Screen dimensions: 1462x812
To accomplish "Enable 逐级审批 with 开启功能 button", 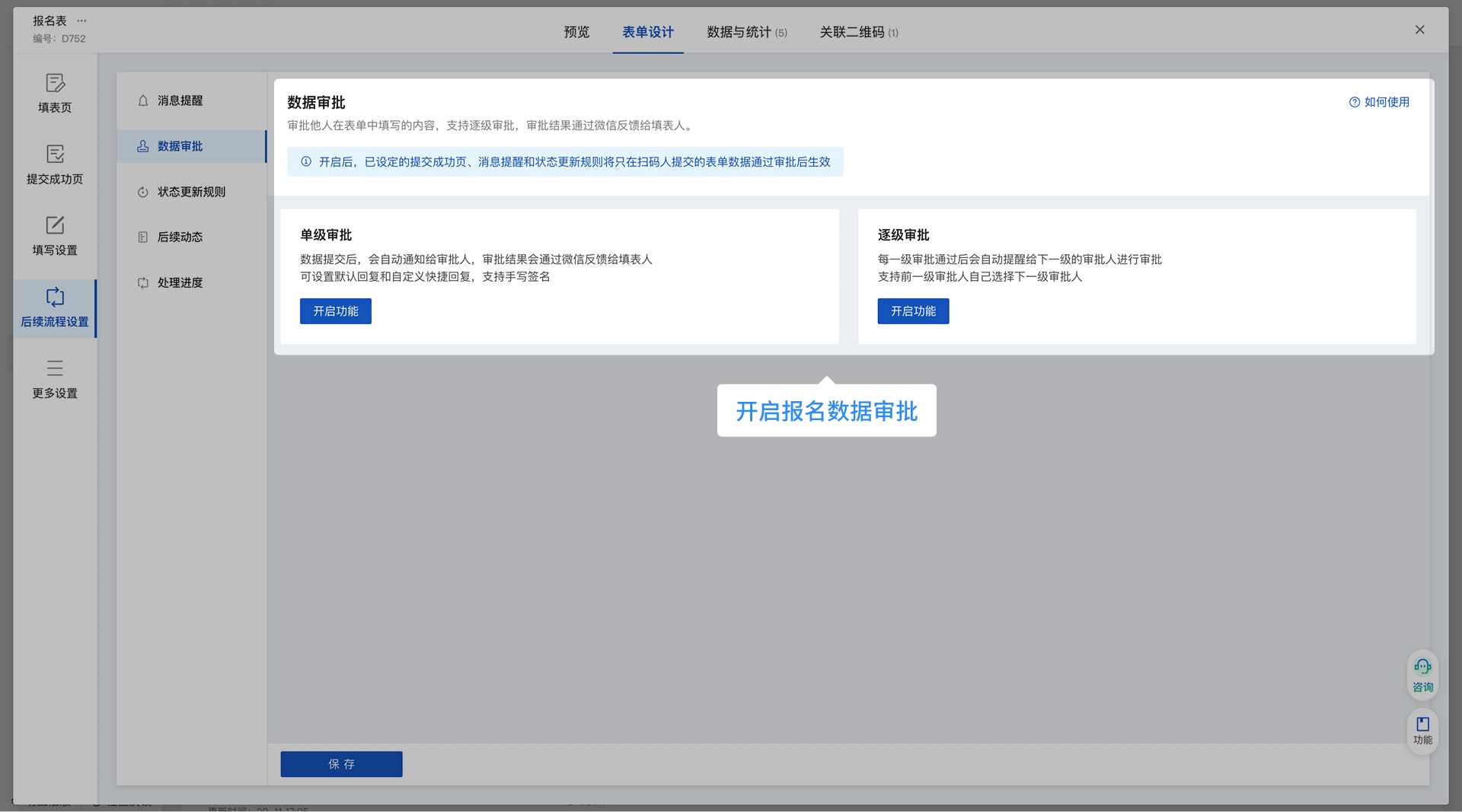I will click(912, 311).
